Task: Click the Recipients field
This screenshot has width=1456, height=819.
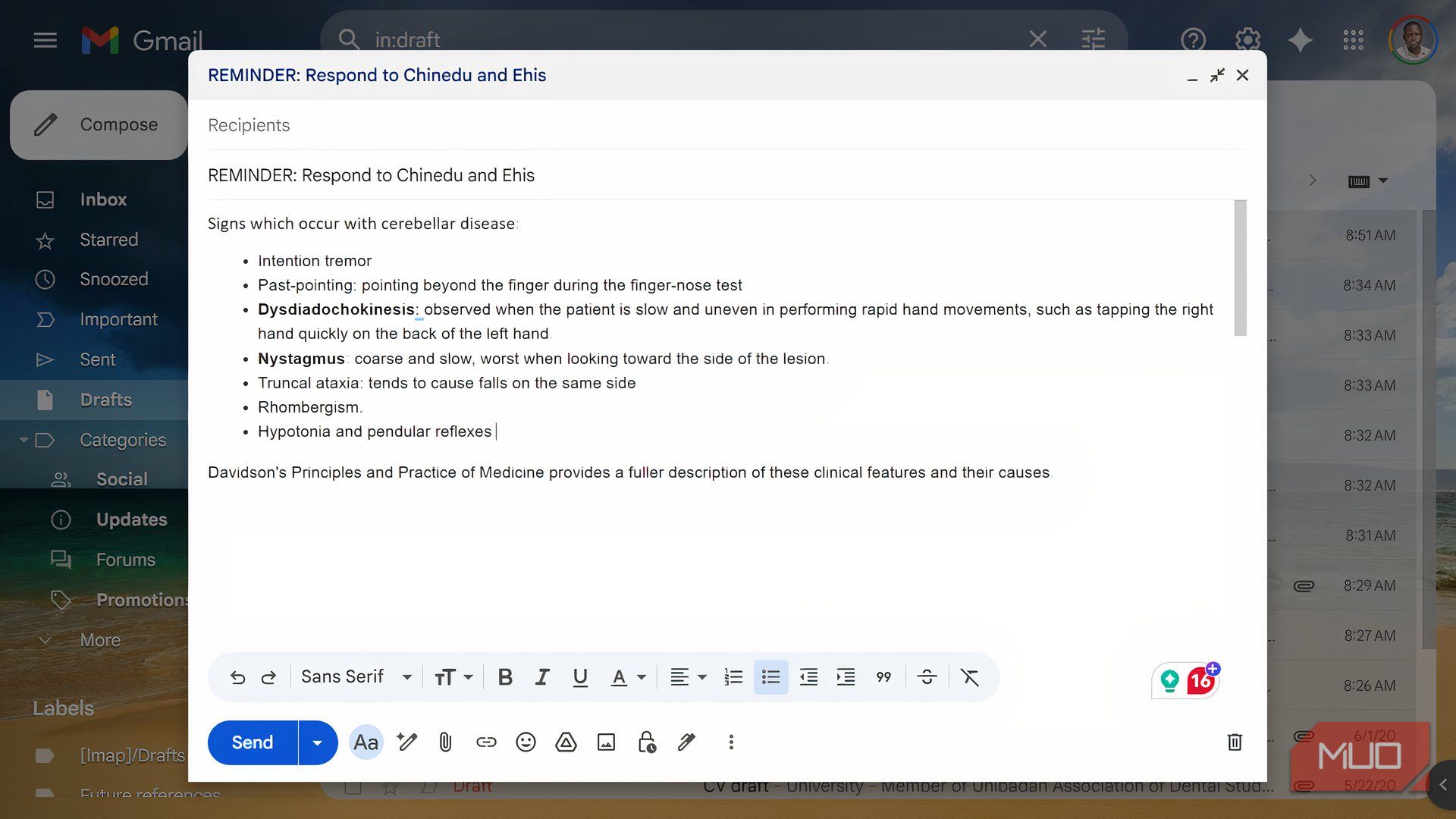Action: (x=726, y=125)
